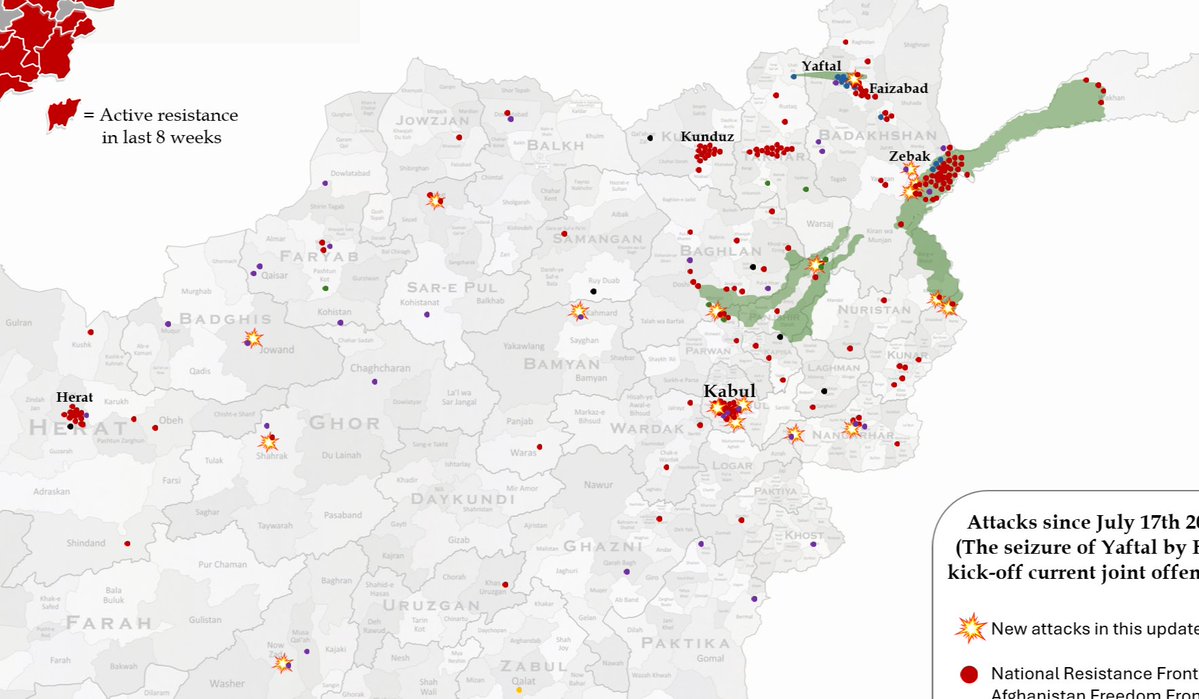Select the WARDAK province label

[x=647, y=428]
